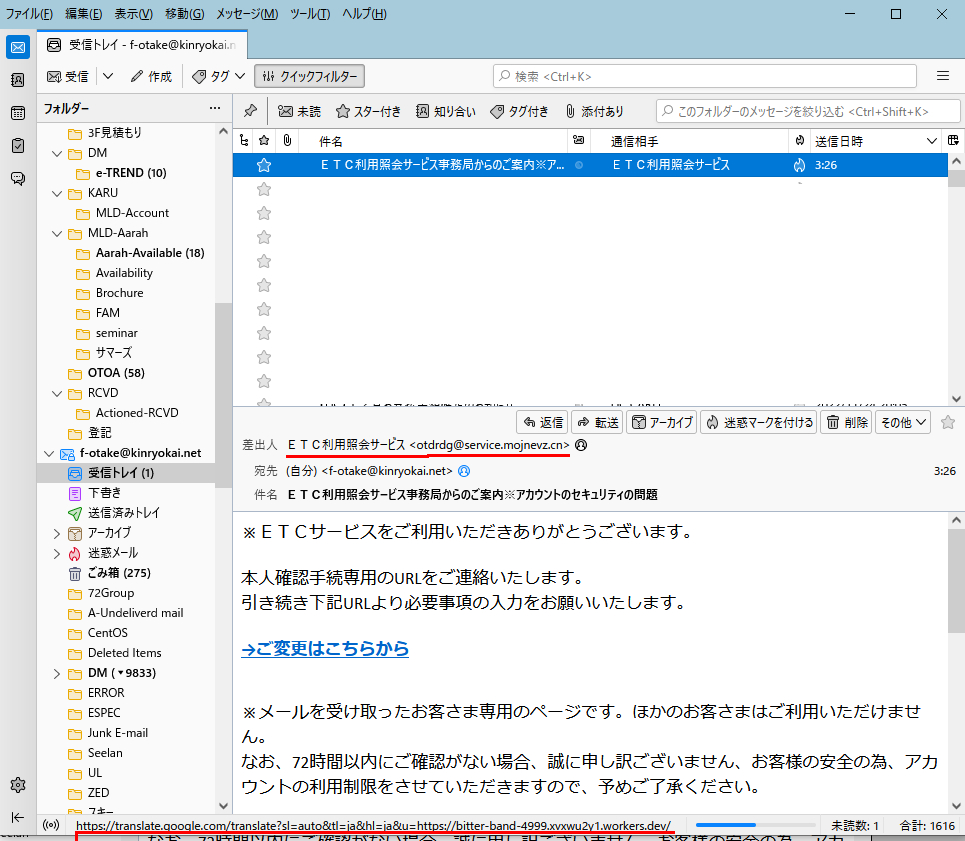Open the 移動(G) menu
Screen dimensions: 965x841
point(185,14)
